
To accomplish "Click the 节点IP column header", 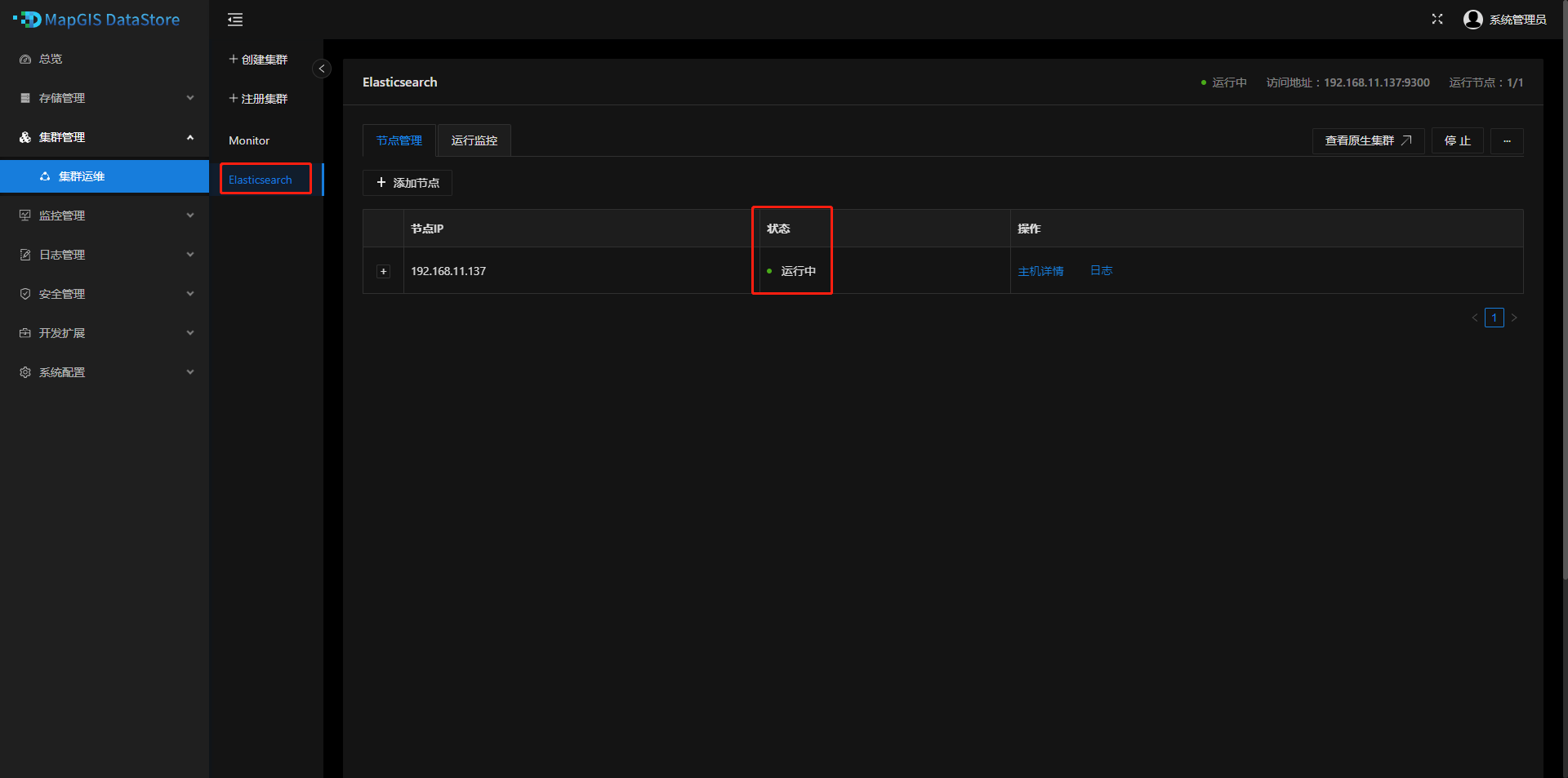I will pyautogui.click(x=581, y=229).
